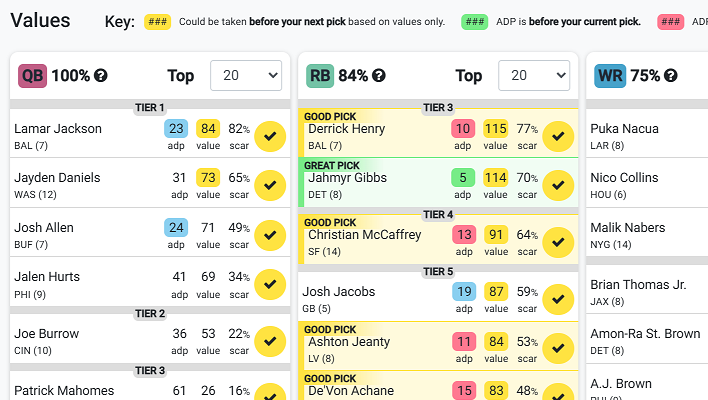Screen dimensions: 708x400
Task: Open the QB Top 20 dropdown
Action: tap(246, 76)
